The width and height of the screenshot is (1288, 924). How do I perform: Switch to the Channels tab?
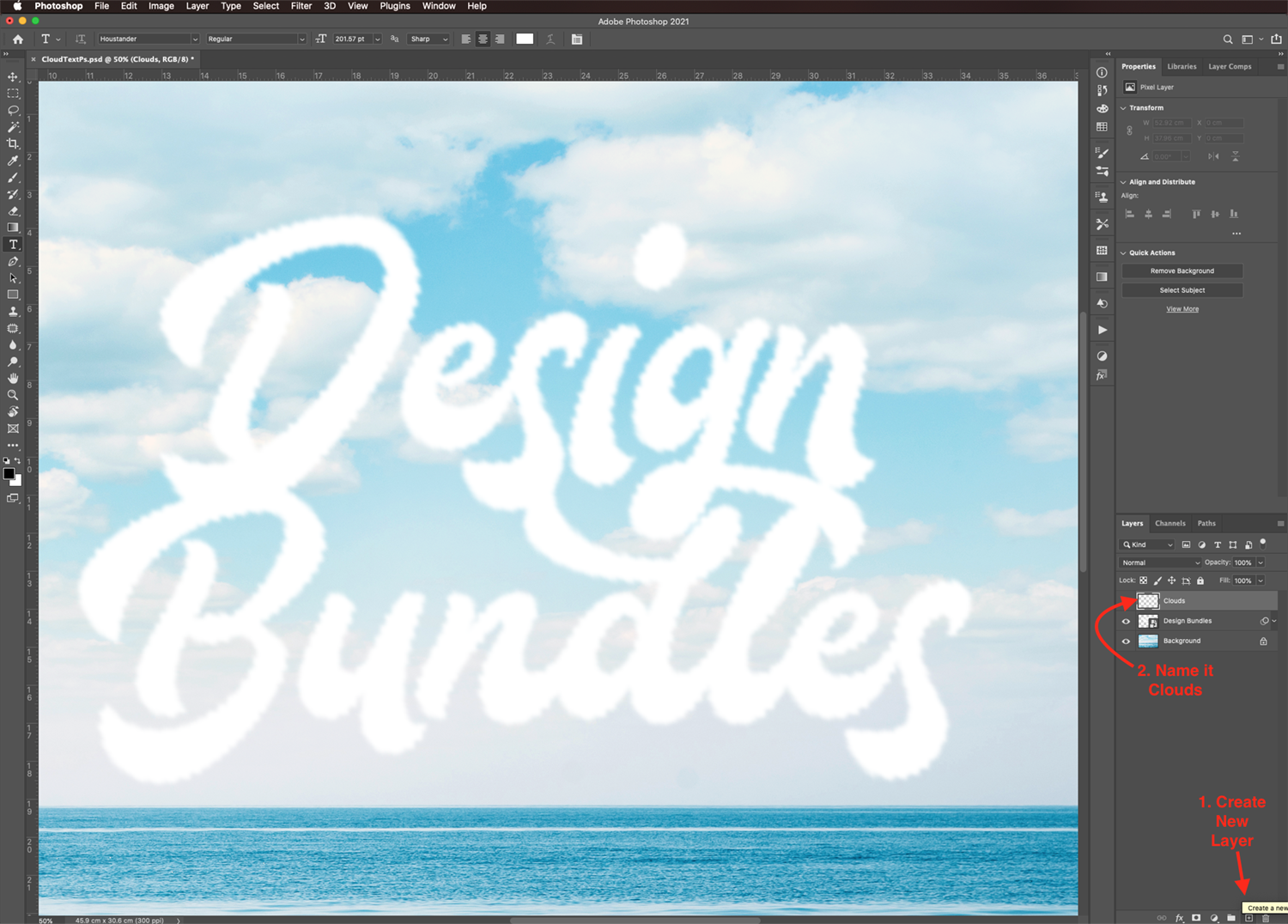(1170, 523)
